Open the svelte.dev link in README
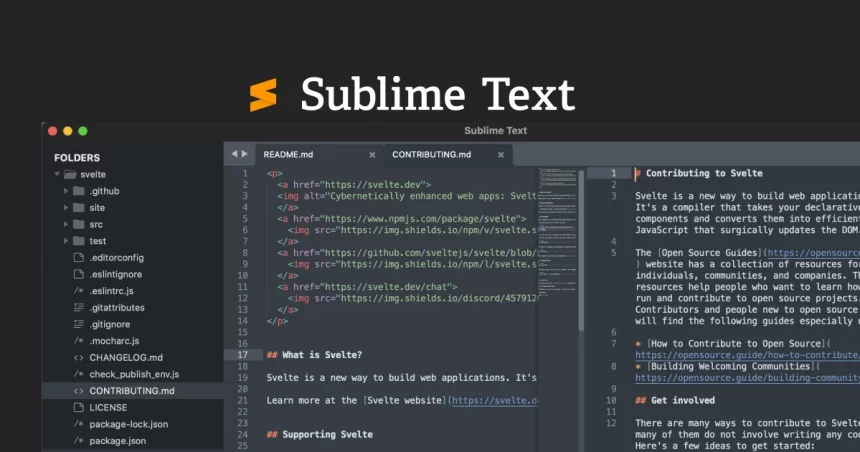 (495, 400)
